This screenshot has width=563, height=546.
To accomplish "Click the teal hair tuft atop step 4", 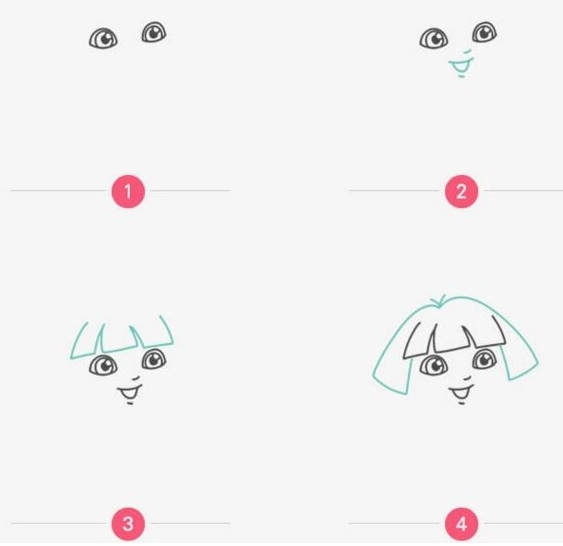I will 438,301.
